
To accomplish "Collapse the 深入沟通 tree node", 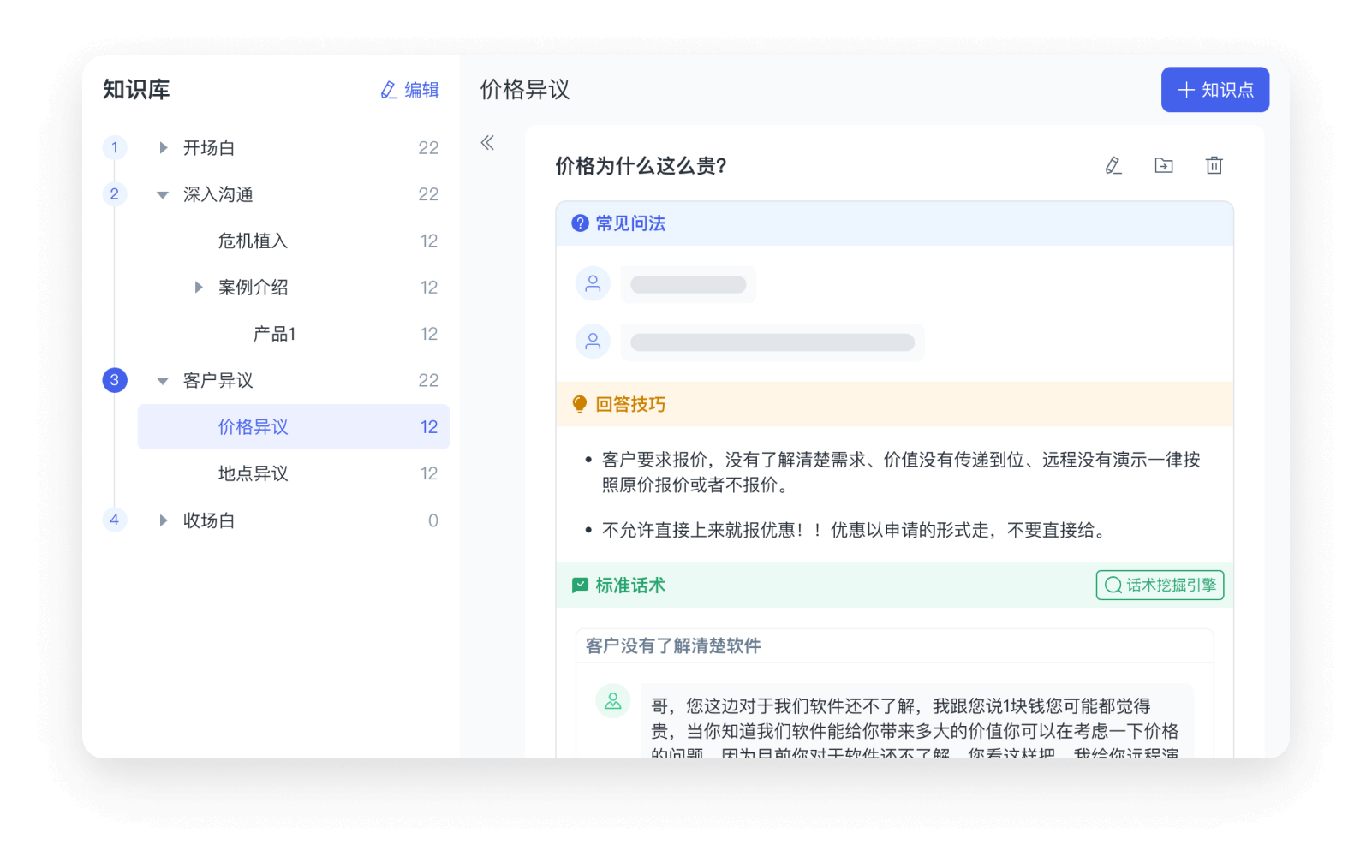I will coord(163,195).
